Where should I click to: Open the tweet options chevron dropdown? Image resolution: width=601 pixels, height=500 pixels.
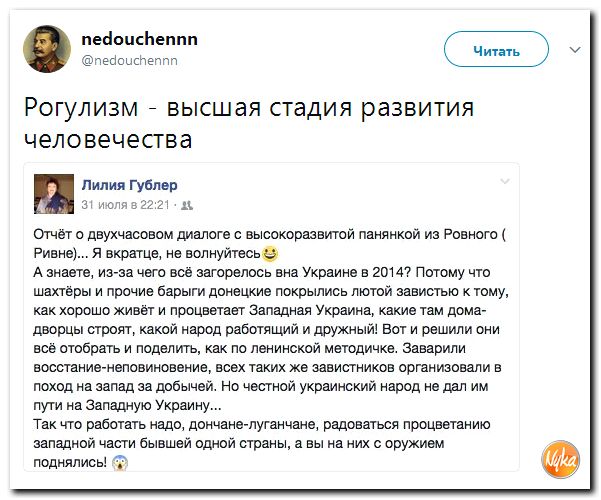[574, 49]
